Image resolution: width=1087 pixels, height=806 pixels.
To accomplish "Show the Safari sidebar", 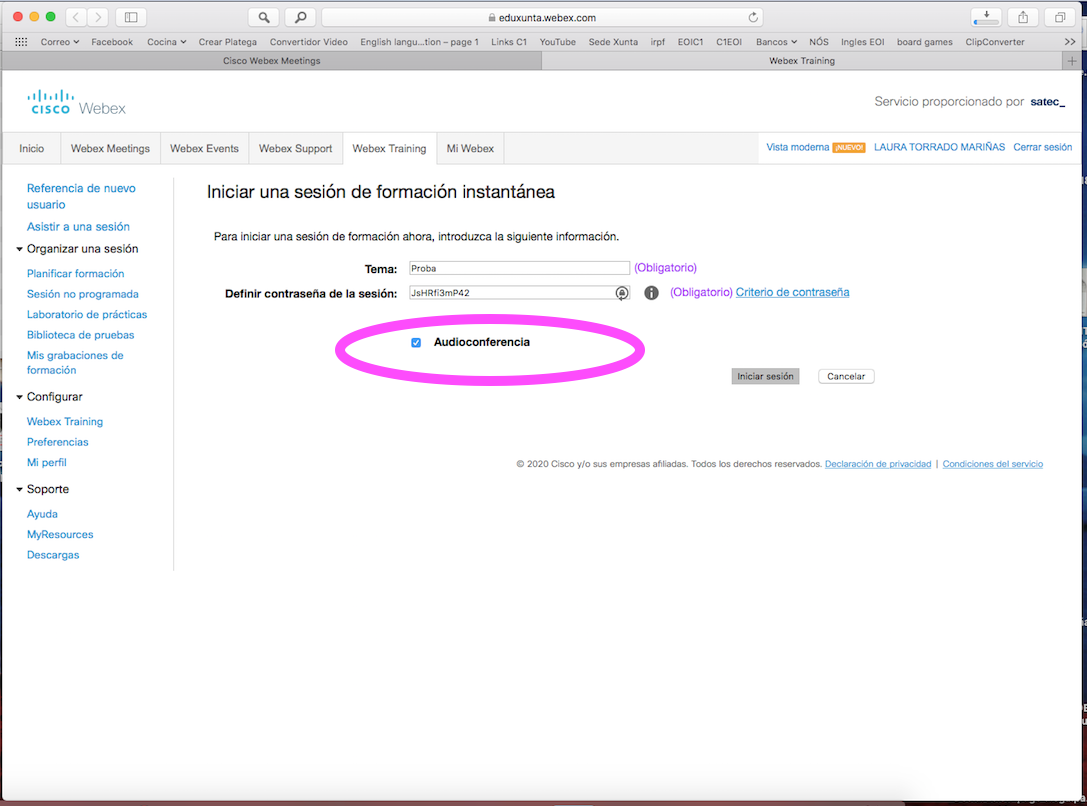I will click(x=131, y=17).
